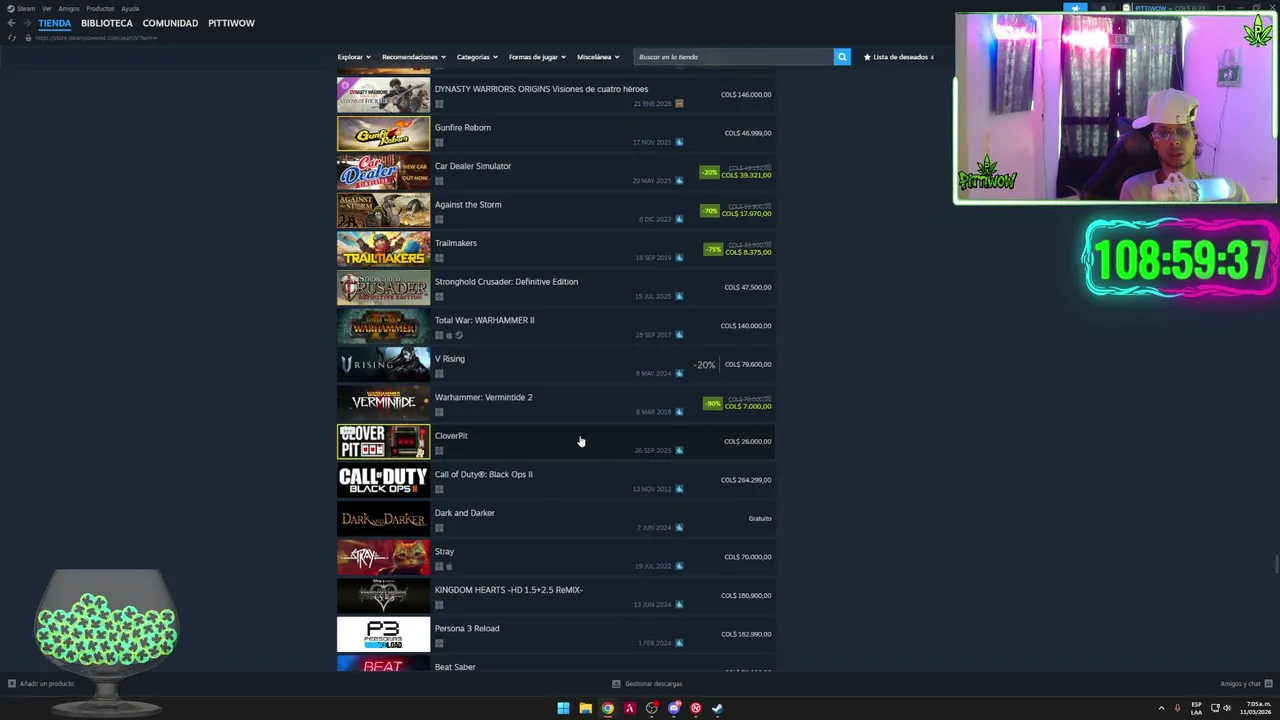Open Persona 3 Reload result

pos(555,634)
